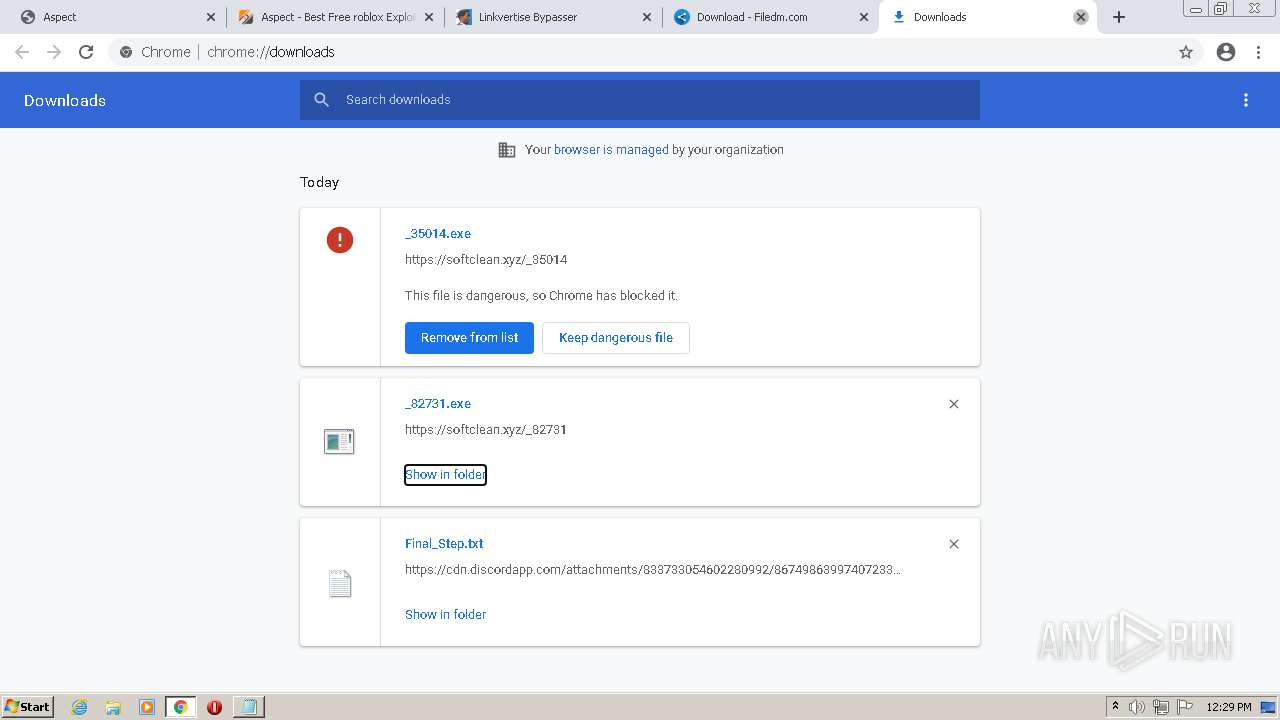Open the Windows Start button
Screen dimensions: 1280x720
[28, 707]
